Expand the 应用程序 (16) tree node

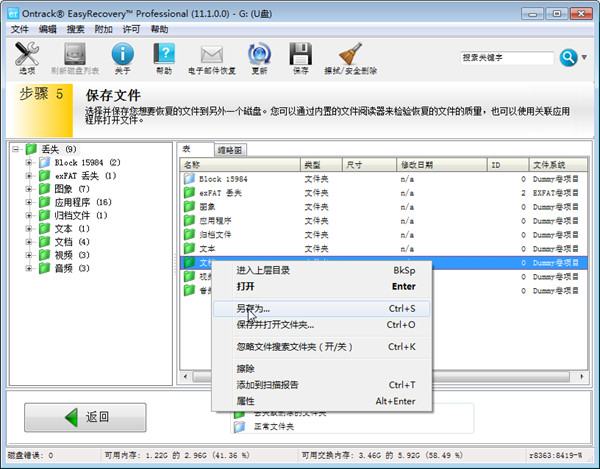point(30,202)
